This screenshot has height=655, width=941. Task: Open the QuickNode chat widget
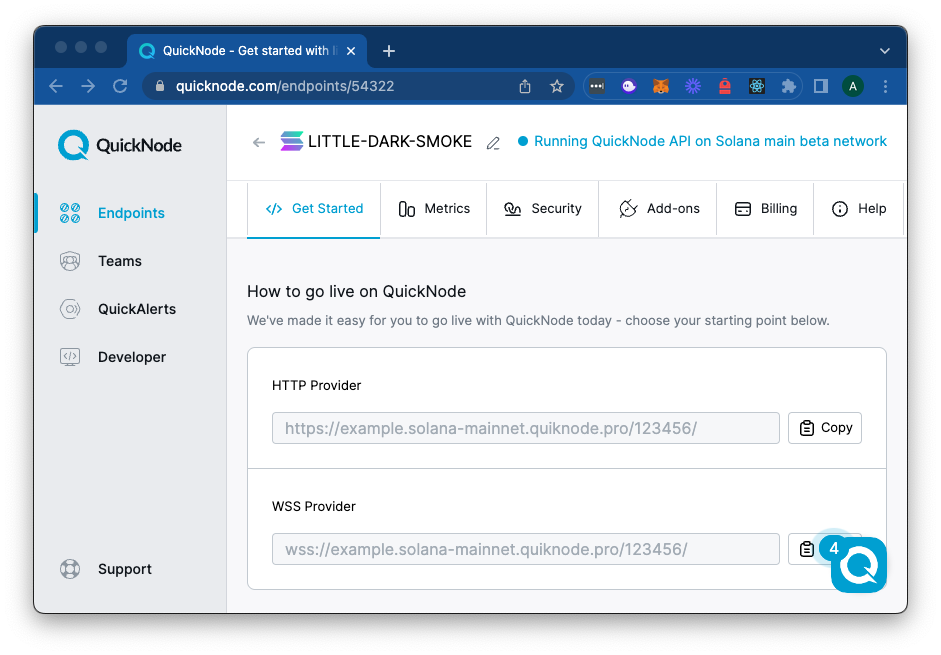click(x=858, y=566)
